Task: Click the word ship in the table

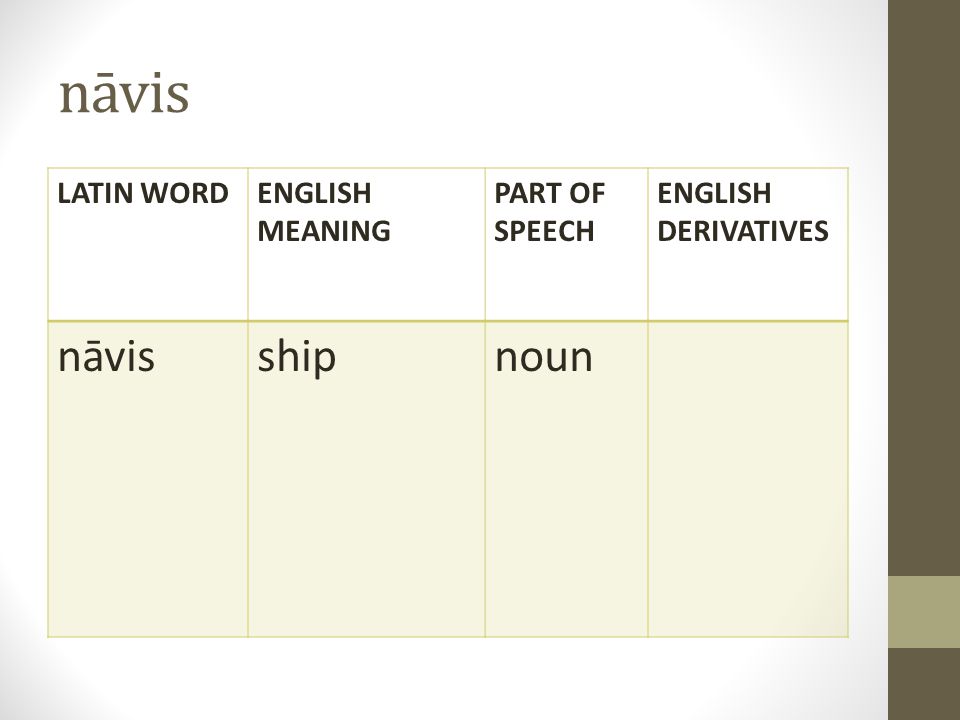Action: pyautogui.click(x=296, y=358)
